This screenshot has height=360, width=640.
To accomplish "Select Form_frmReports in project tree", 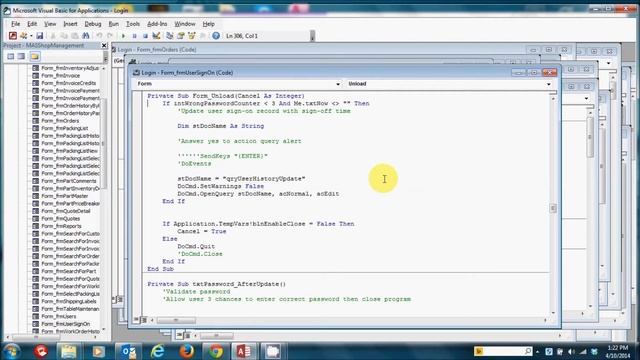I will (x=61, y=226).
